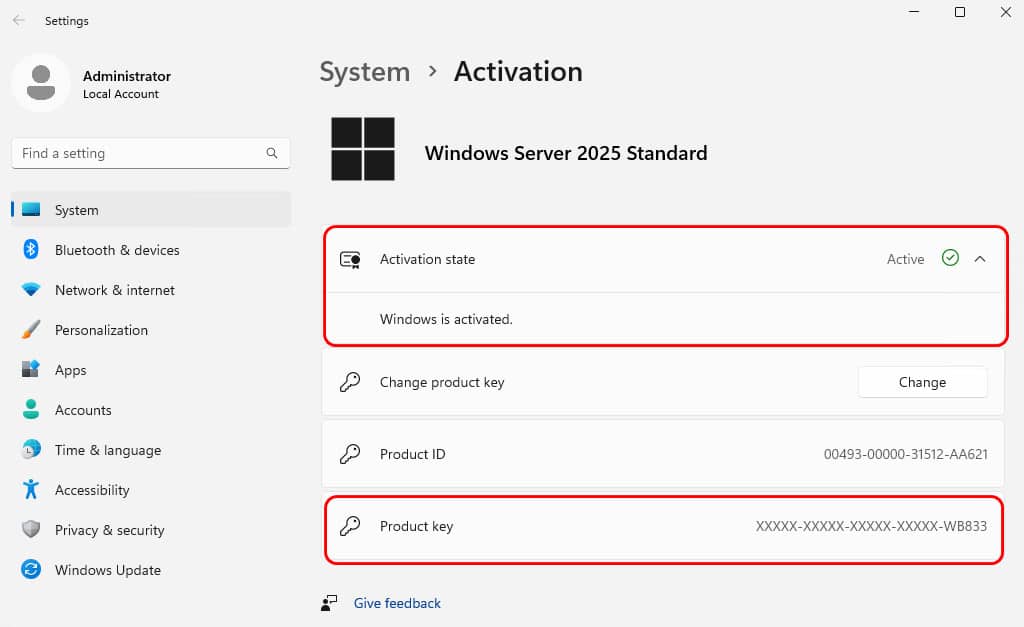1024x627 pixels.
Task: Focus the Find a setting search box
Action: pos(151,153)
